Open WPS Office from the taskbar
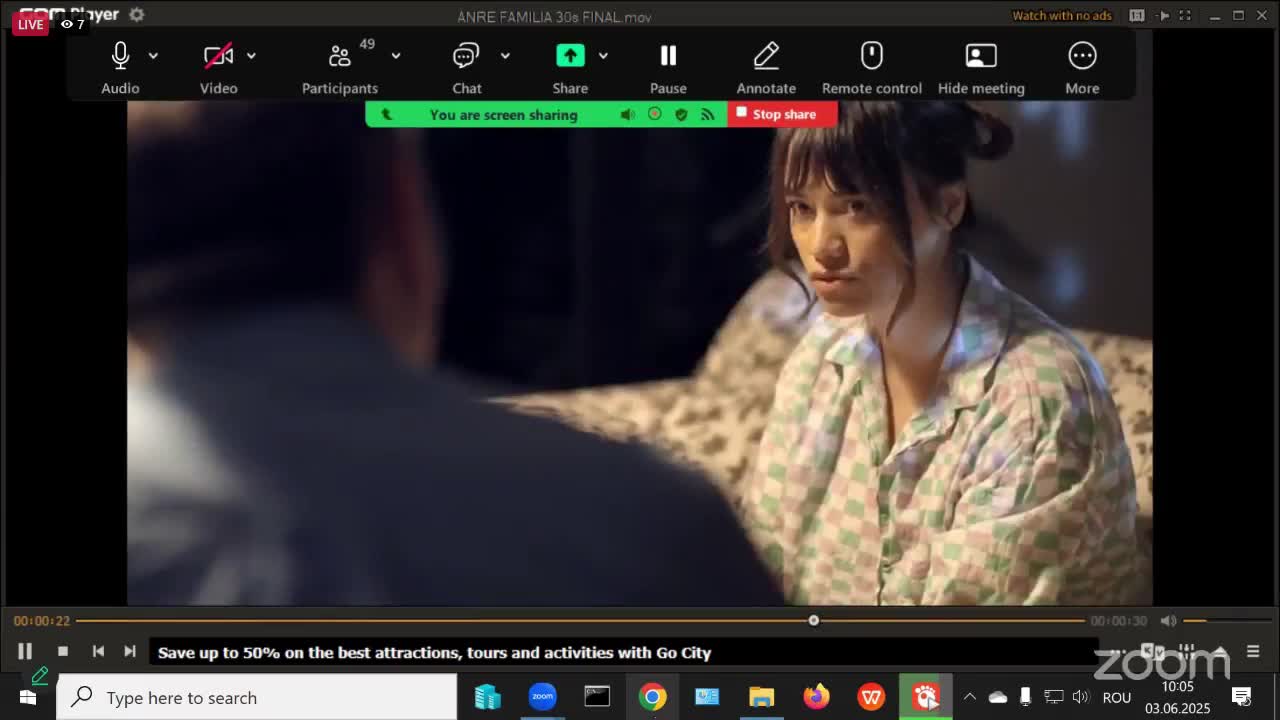 tap(871, 697)
